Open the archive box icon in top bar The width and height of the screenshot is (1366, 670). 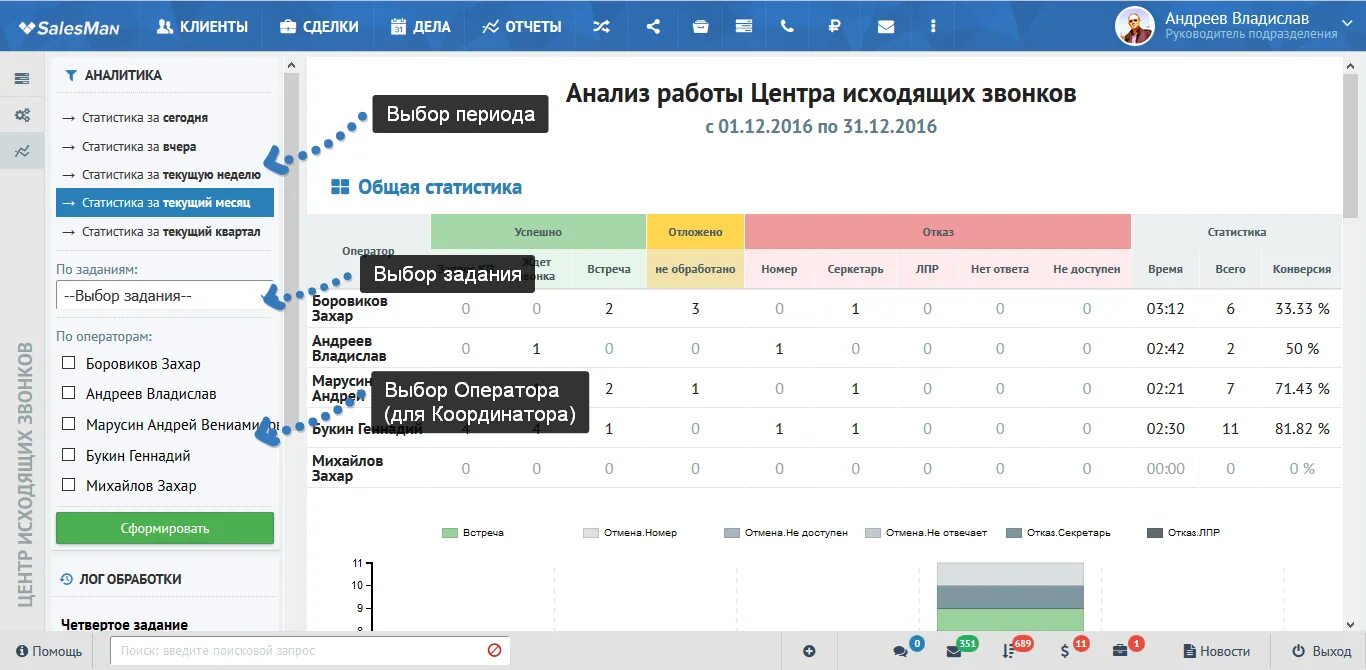click(x=700, y=27)
